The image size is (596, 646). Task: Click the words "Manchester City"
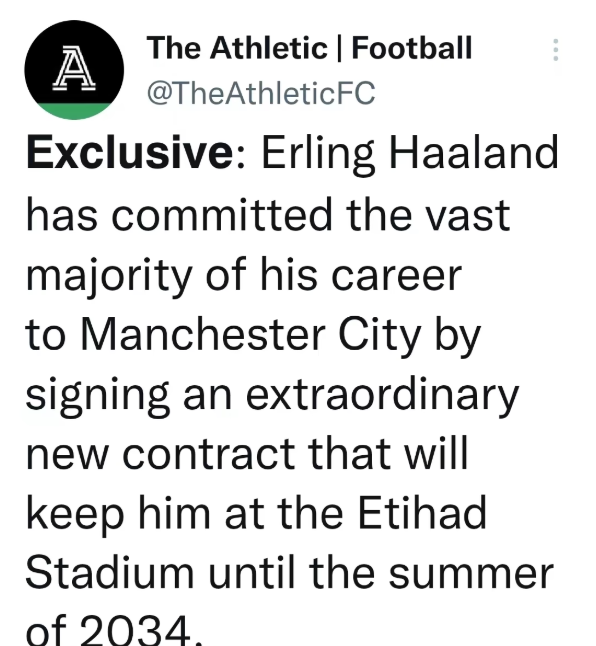[251, 336]
